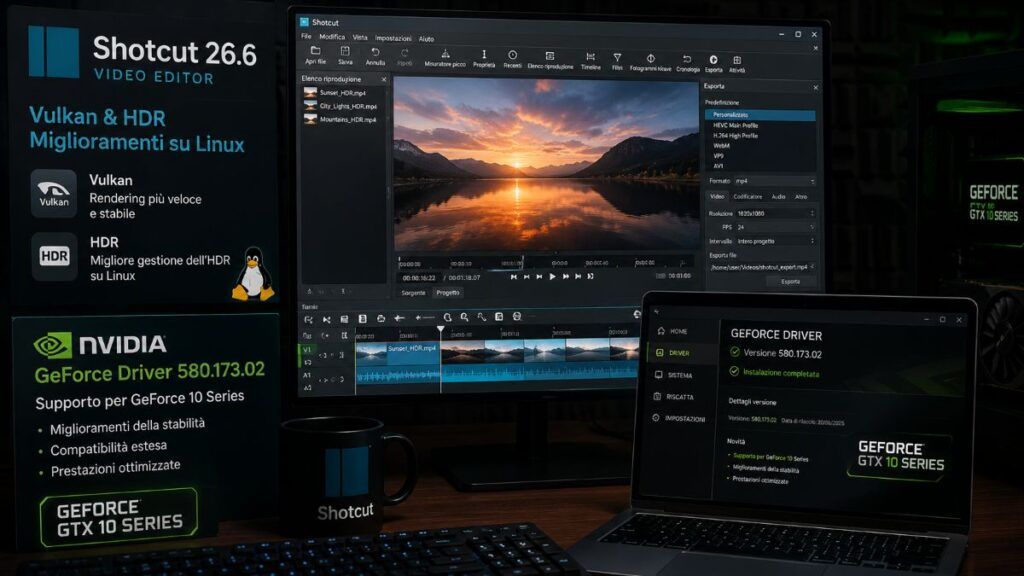1024x576 pixels.
Task: Click the Apri file toolbar icon
Action: tap(315, 52)
